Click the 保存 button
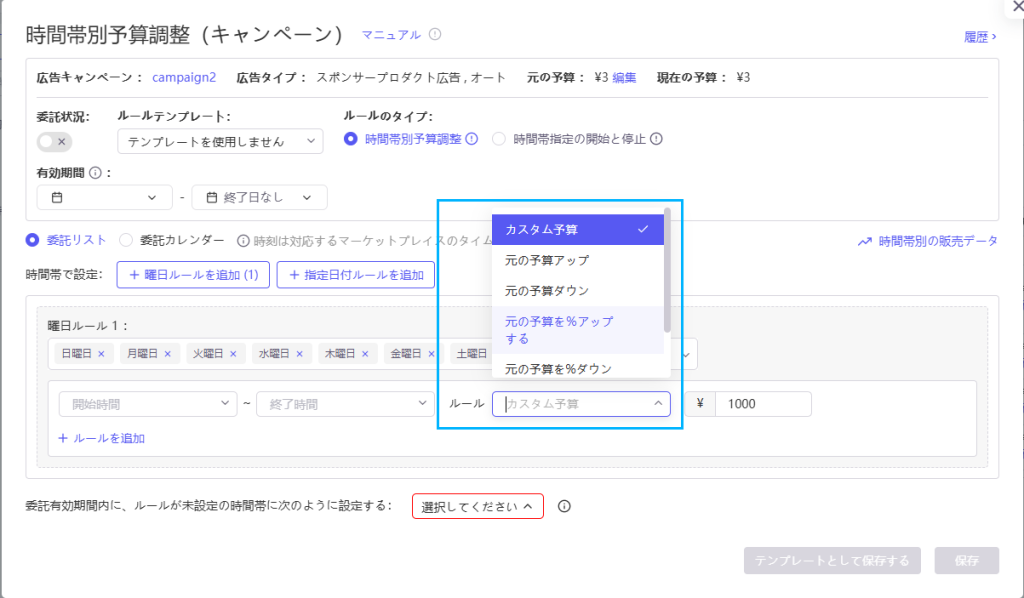This screenshot has height=598, width=1024. coord(967,561)
